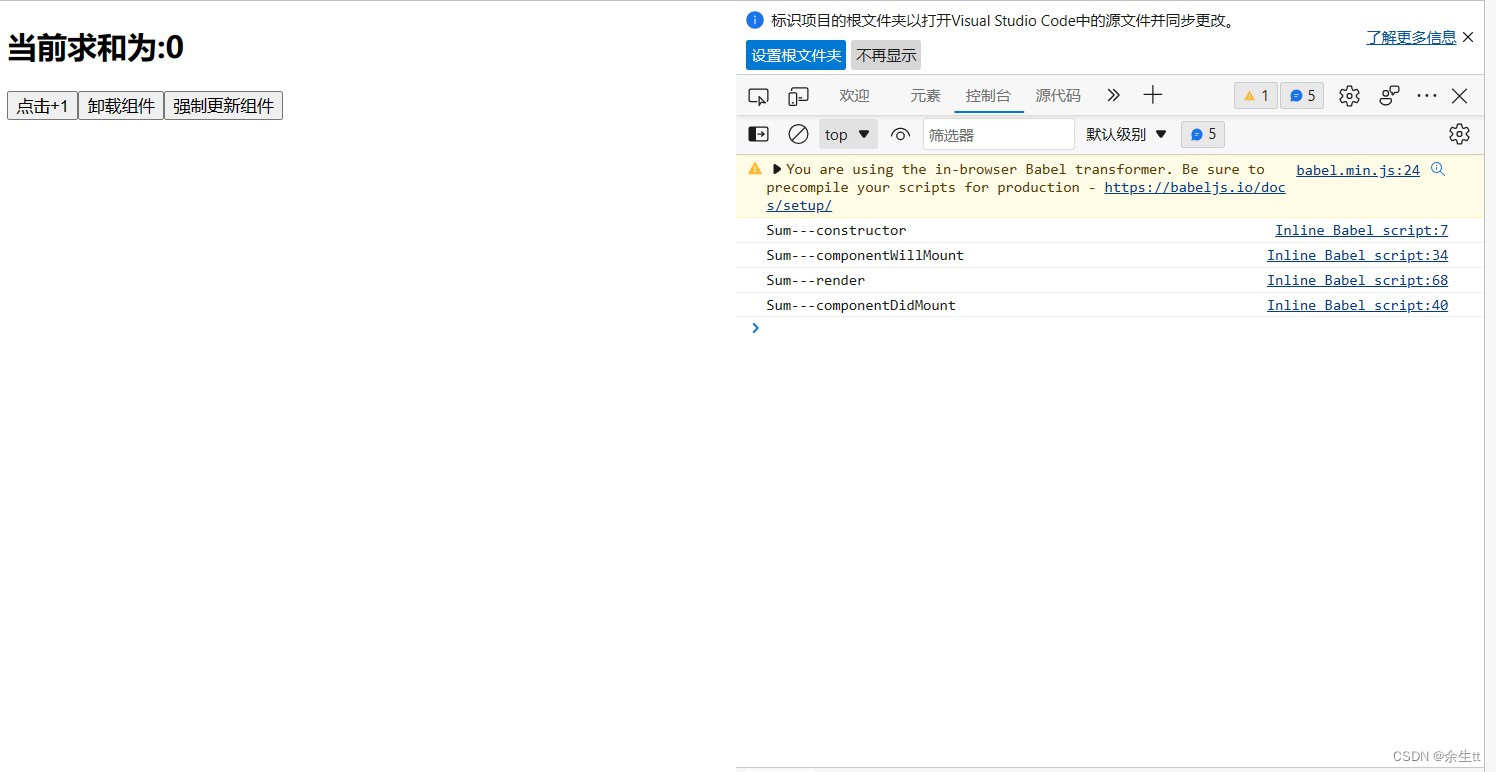This screenshot has height=772, width=1496.
Task: Open the DevTools three-dots menu
Action: (1427, 96)
